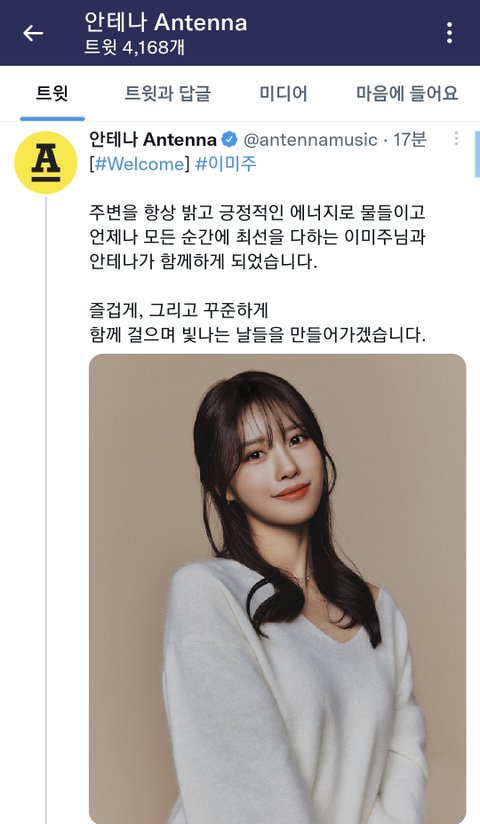Tap the tweet line starting 즐겁게, 그리고
Screen dimensions: 480x824
click(x=179, y=310)
